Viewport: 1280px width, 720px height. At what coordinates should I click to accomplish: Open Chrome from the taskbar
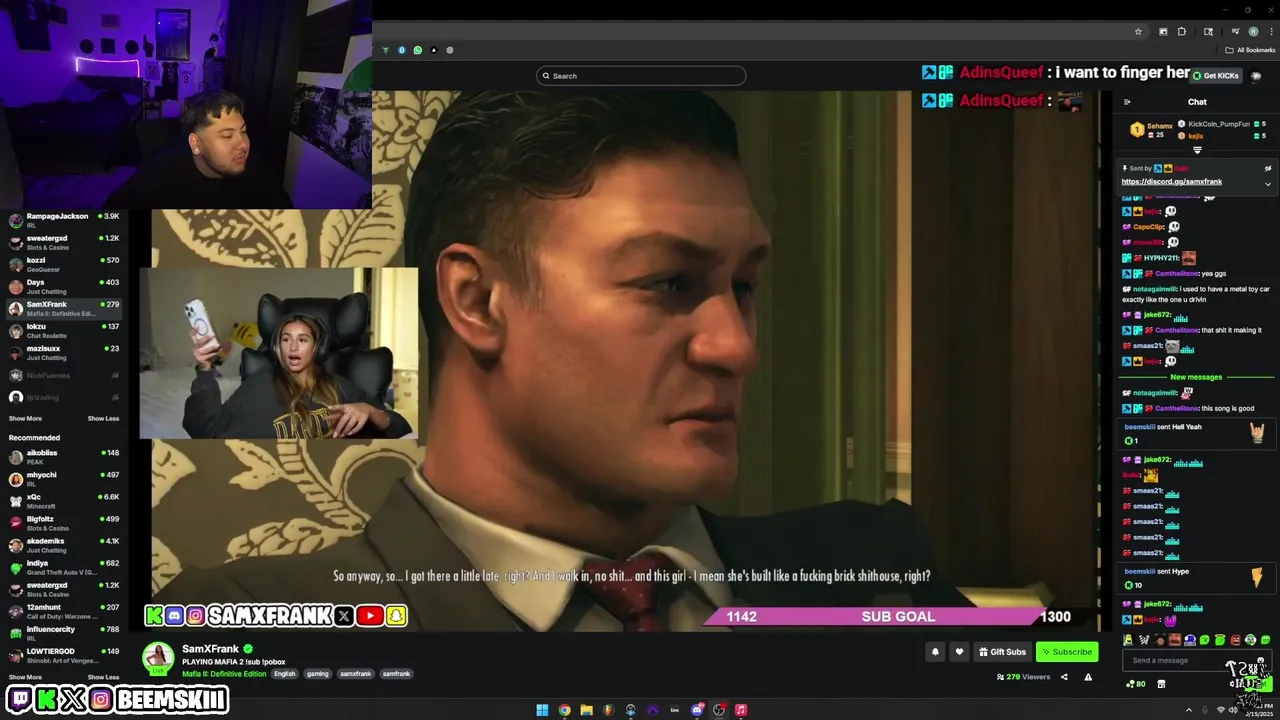click(x=564, y=710)
